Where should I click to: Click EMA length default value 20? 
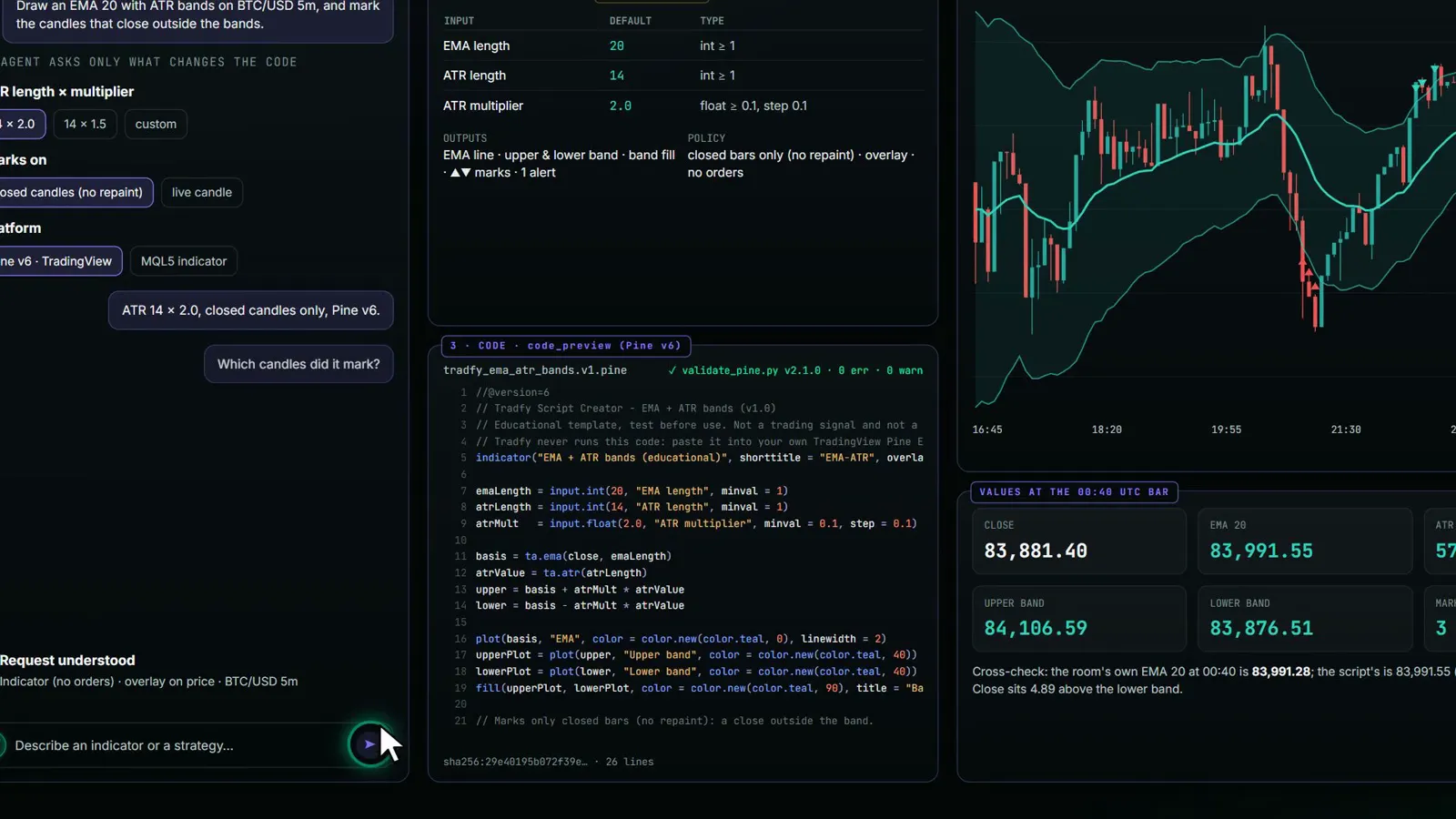pos(617,45)
